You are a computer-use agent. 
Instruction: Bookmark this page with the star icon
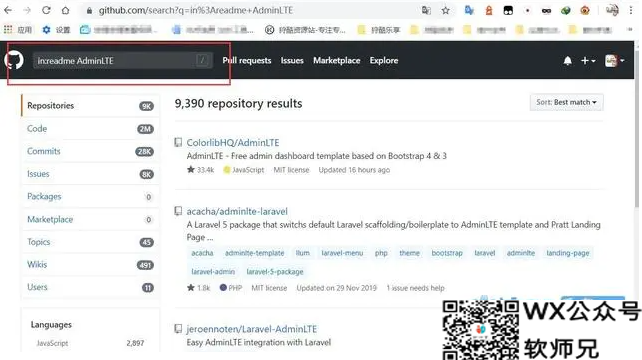pyautogui.click(x=445, y=10)
